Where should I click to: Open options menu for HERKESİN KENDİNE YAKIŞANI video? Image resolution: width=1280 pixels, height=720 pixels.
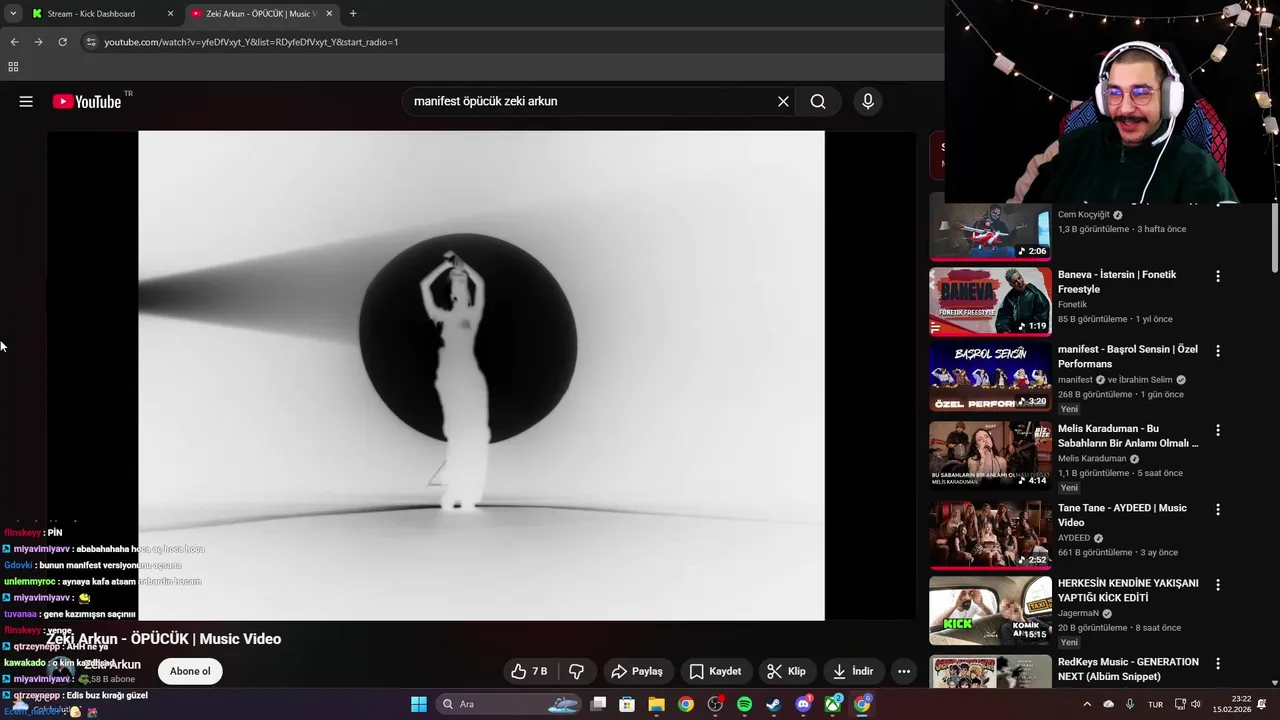[x=1217, y=584]
